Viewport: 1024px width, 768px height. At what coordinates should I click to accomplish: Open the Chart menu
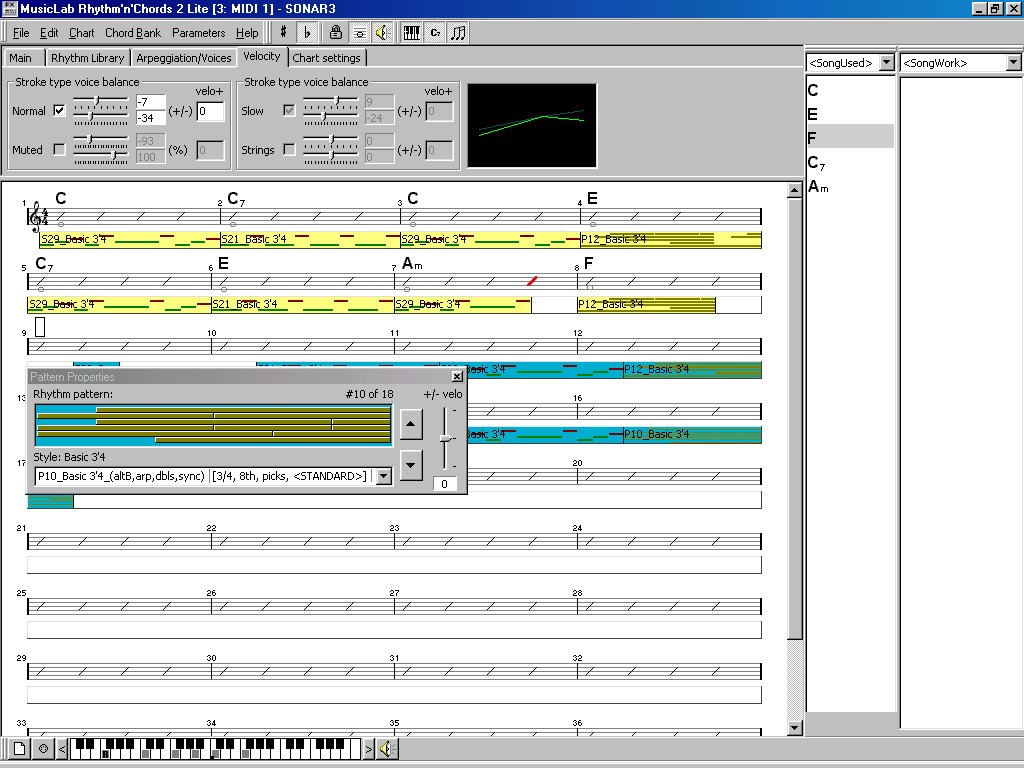pyautogui.click(x=82, y=33)
